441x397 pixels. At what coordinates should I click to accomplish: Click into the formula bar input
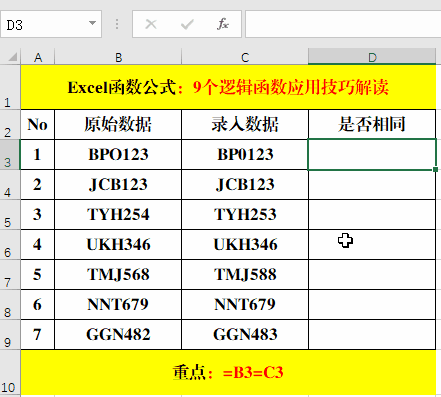(x=343, y=24)
